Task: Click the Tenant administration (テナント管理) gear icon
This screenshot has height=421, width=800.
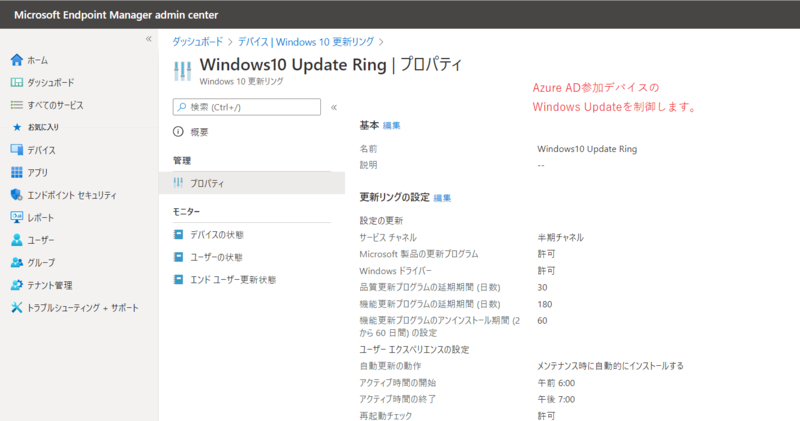Action: (x=17, y=285)
